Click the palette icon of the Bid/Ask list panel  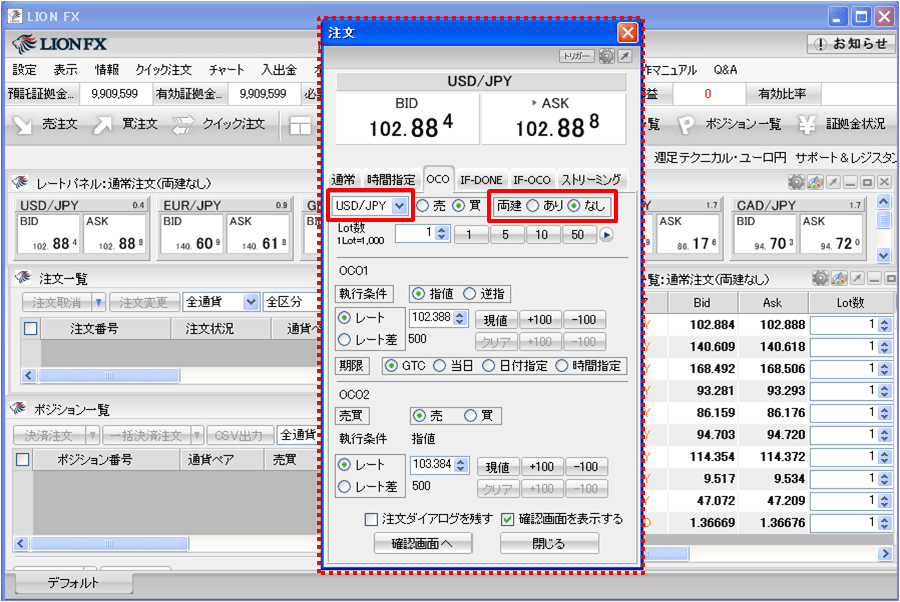[x=839, y=278]
